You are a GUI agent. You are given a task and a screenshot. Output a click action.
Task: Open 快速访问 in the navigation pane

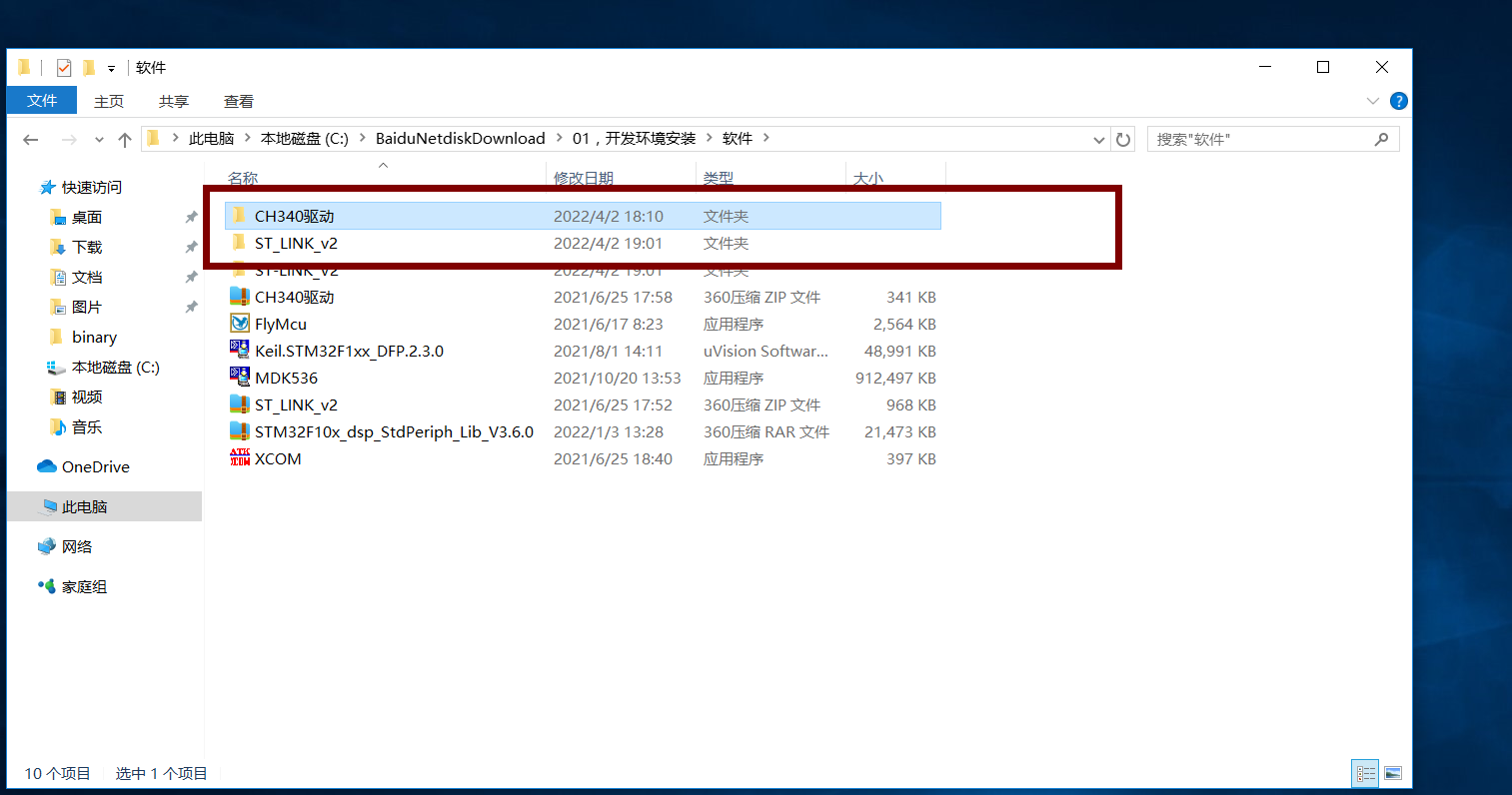tap(92, 187)
